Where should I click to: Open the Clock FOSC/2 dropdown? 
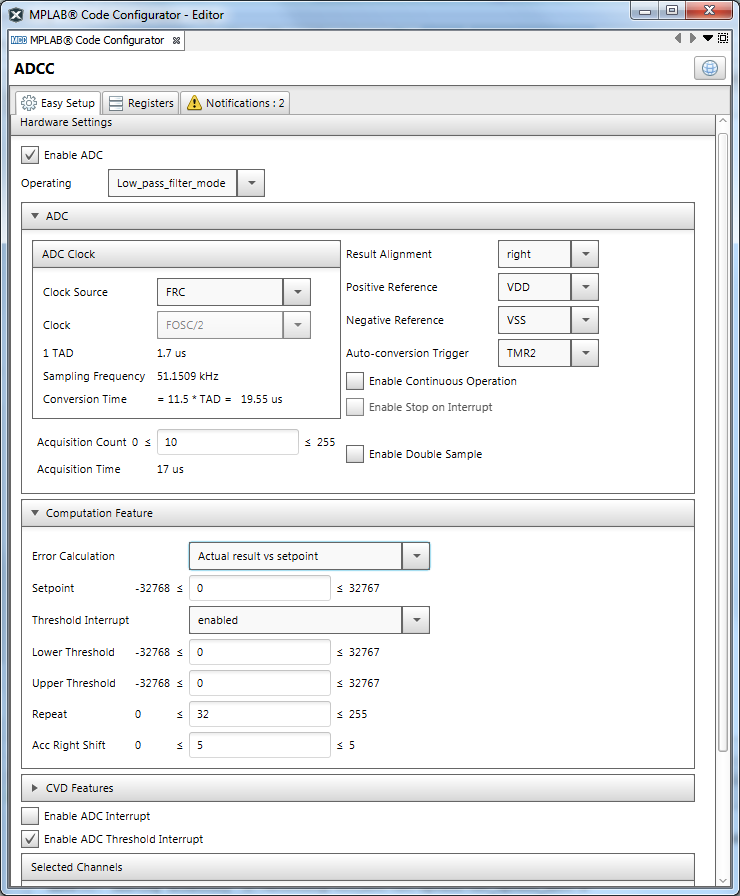[x=297, y=325]
